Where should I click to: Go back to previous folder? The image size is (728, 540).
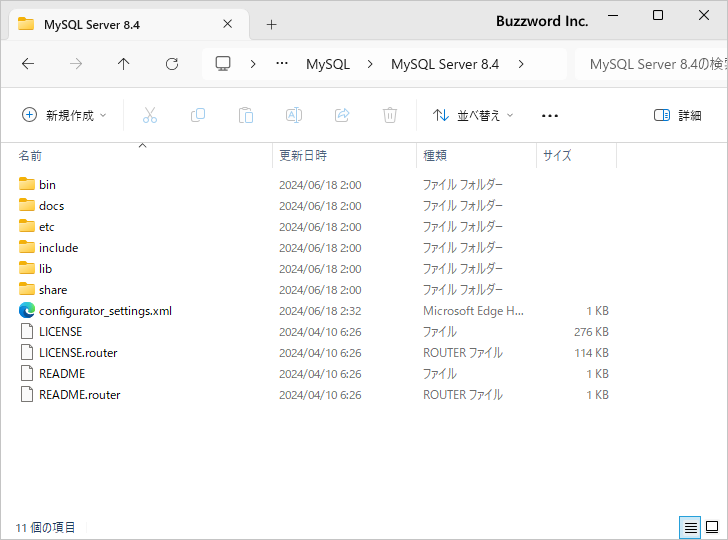tap(28, 64)
